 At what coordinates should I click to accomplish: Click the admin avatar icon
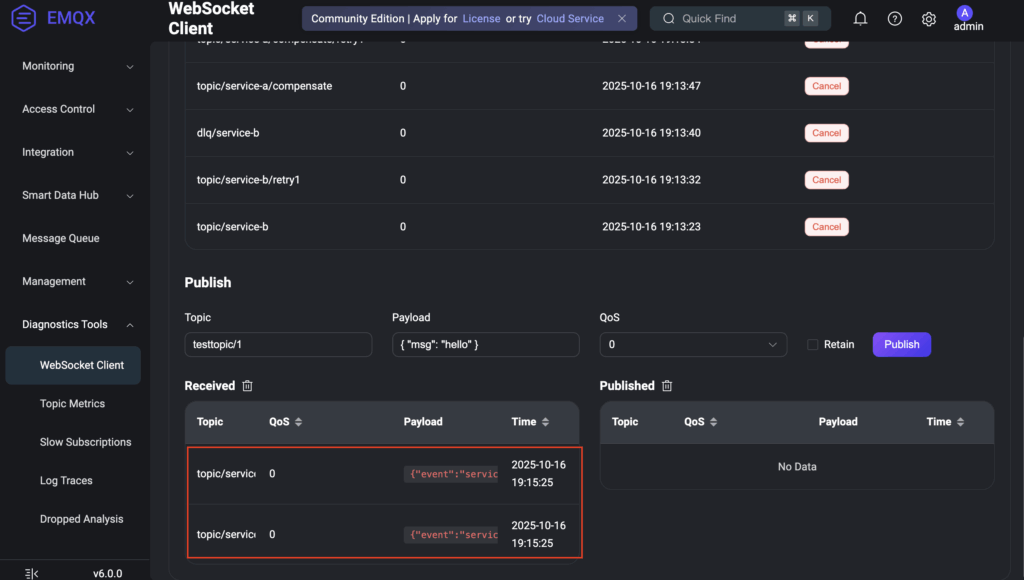pyautogui.click(x=964, y=13)
